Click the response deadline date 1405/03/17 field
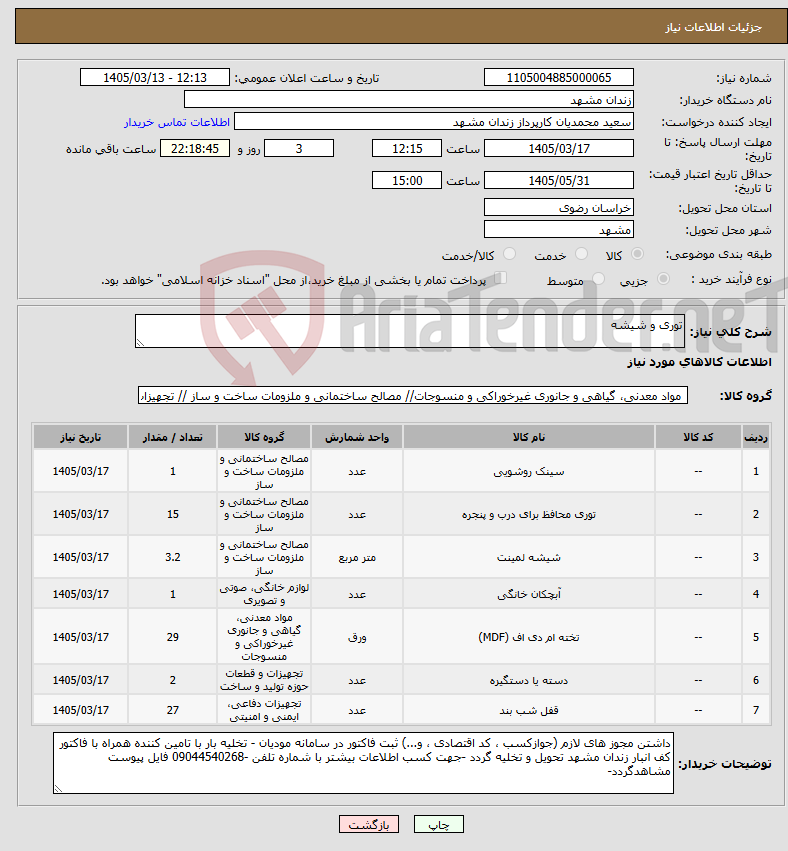 (x=558, y=148)
